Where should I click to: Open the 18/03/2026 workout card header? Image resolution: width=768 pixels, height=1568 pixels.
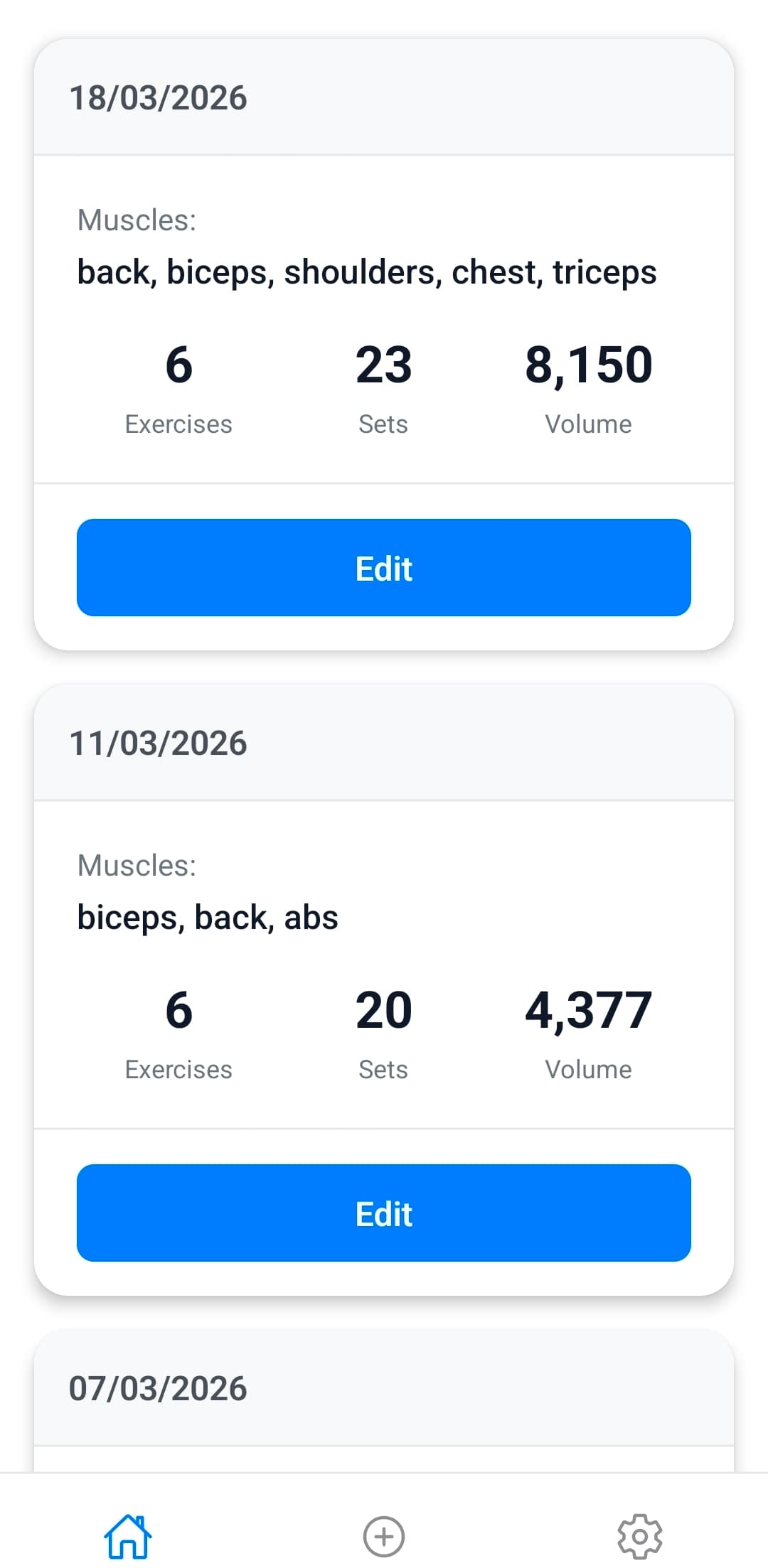click(x=158, y=97)
